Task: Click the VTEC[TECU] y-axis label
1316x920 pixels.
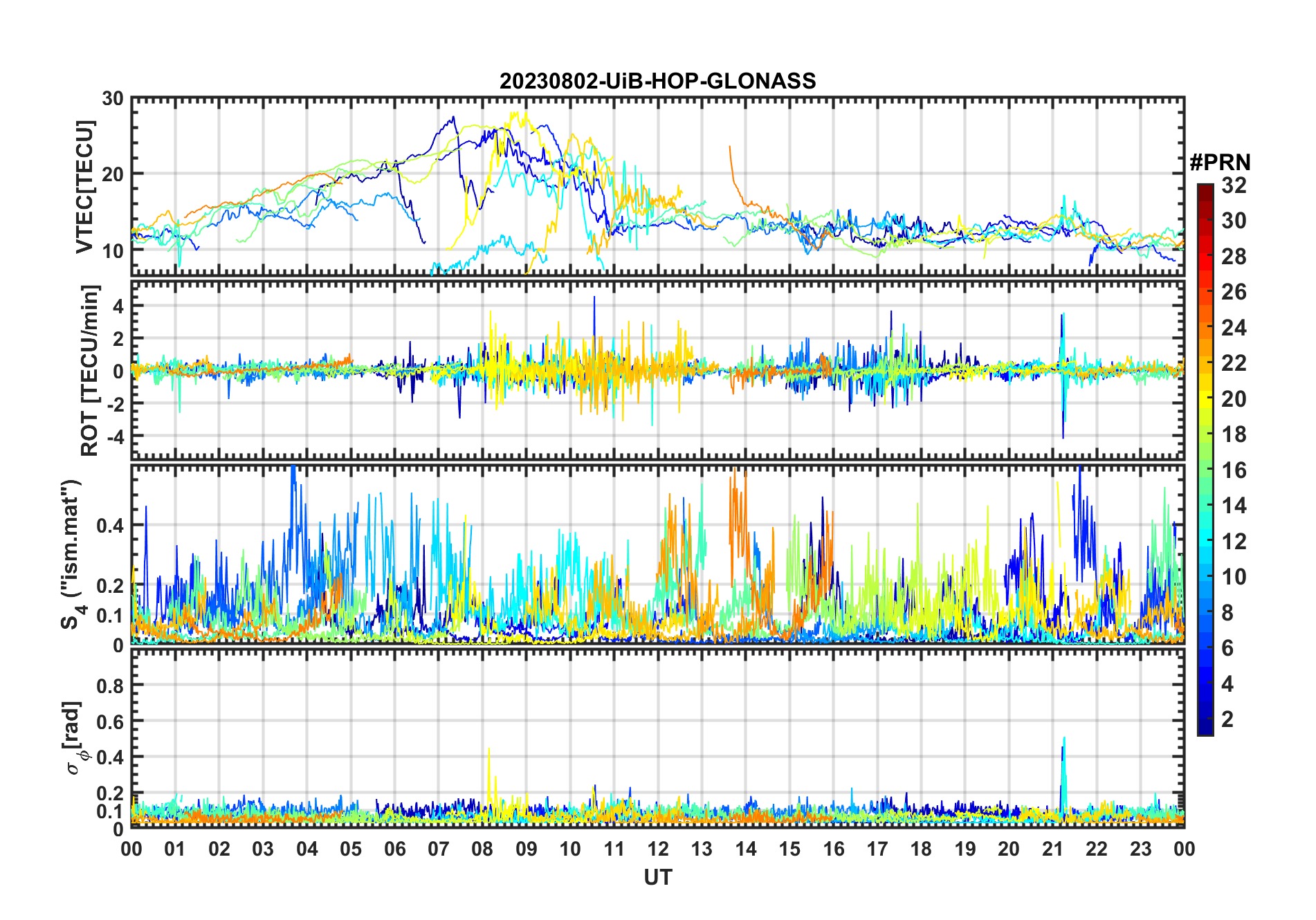Action: click(85, 187)
